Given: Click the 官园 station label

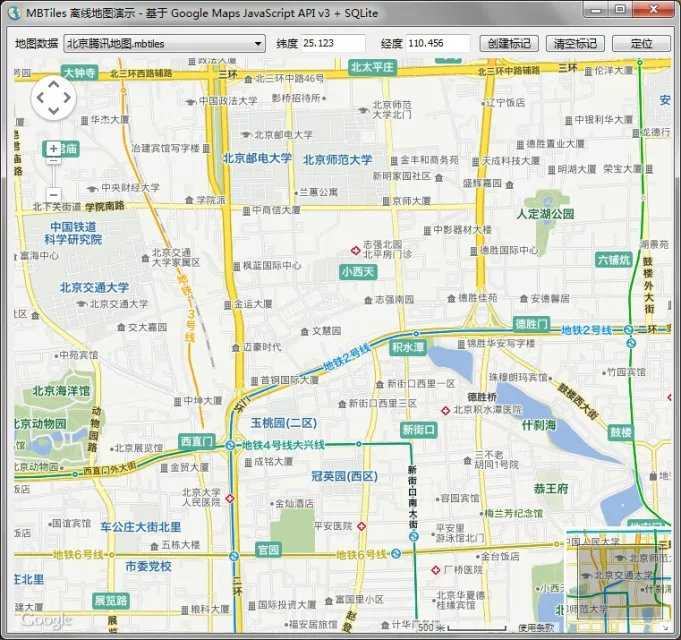Looking at the screenshot, I should click(268, 549).
